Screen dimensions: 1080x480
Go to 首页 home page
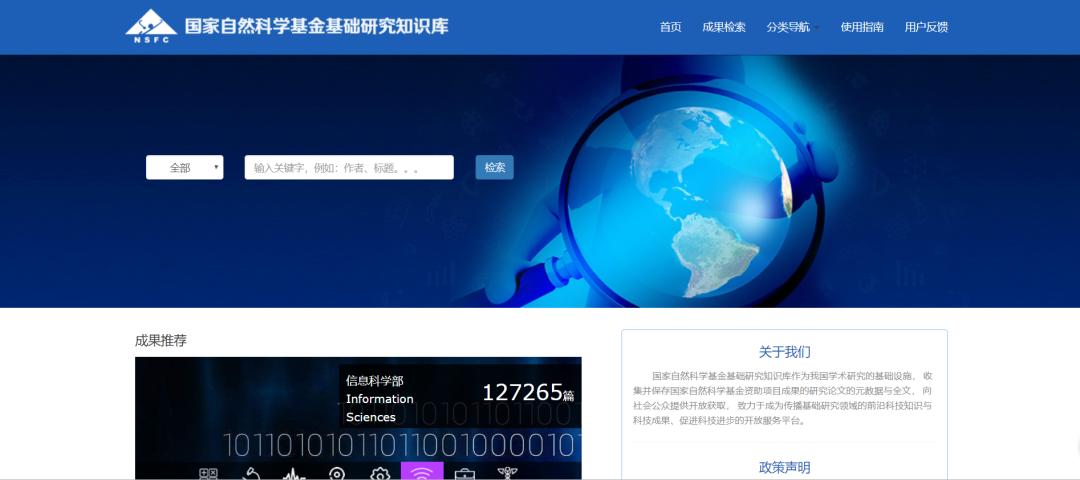(670, 27)
